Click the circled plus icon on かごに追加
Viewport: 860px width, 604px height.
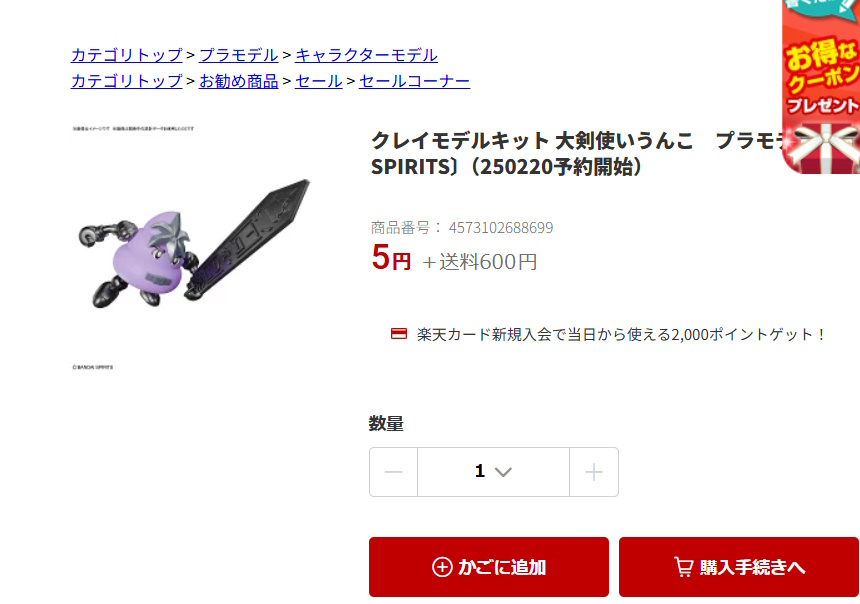tap(442, 567)
